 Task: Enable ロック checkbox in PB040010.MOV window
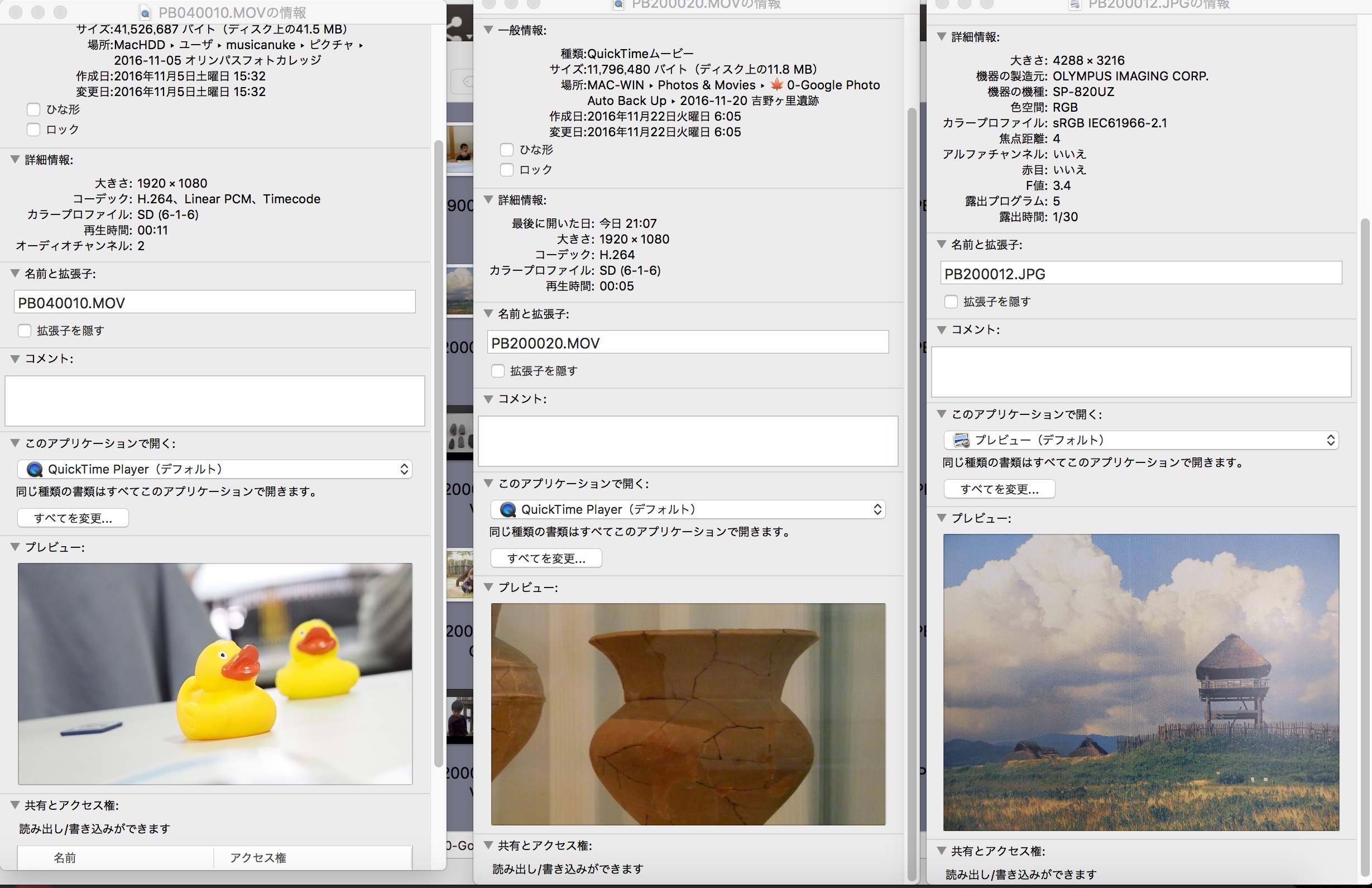[33, 130]
